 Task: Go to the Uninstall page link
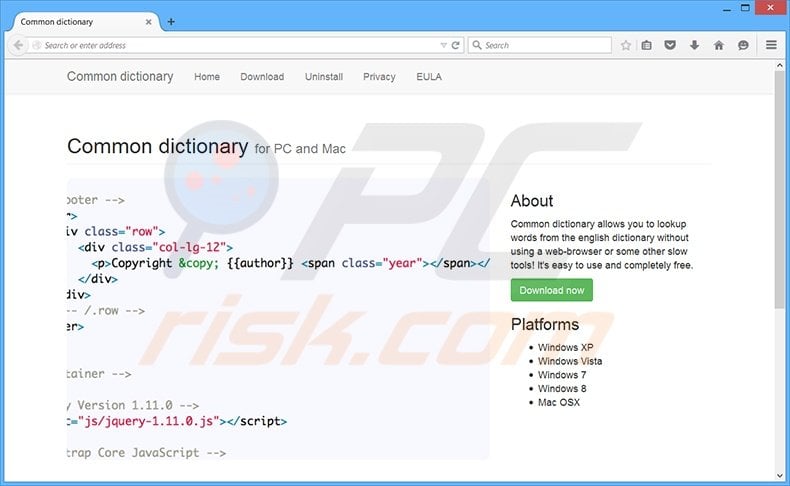324,77
